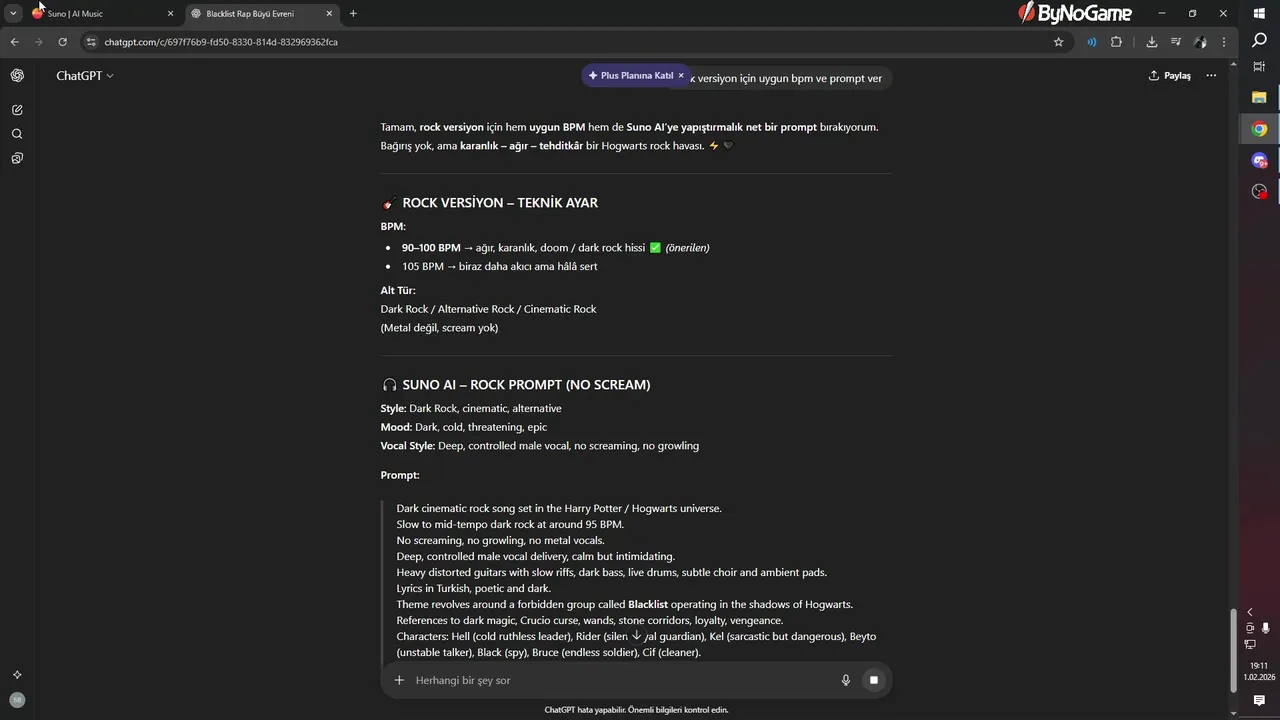Click the plus attach icon in composer
This screenshot has height=720, width=1280.
click(x=399, y=680)
